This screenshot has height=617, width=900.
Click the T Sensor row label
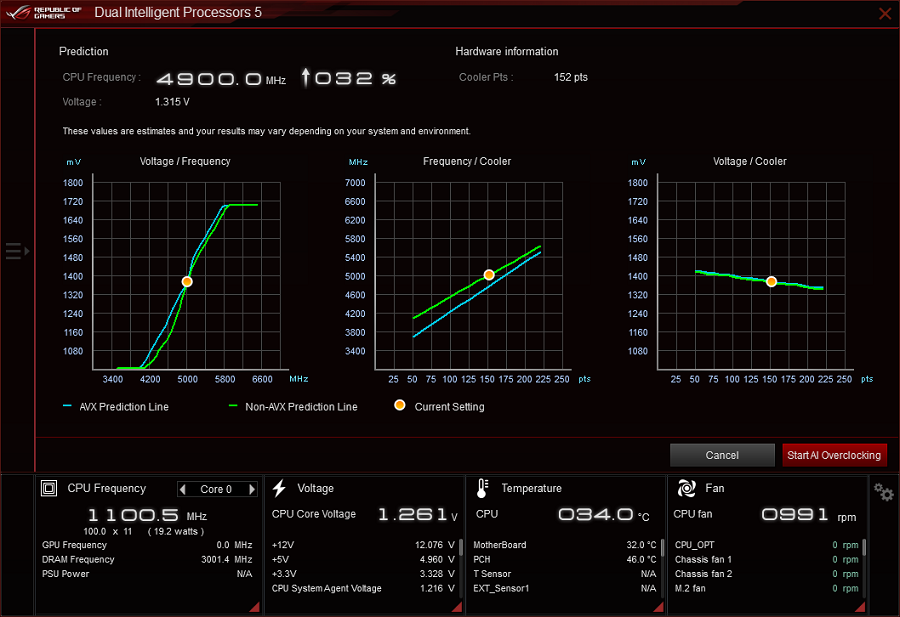(492, 573)
